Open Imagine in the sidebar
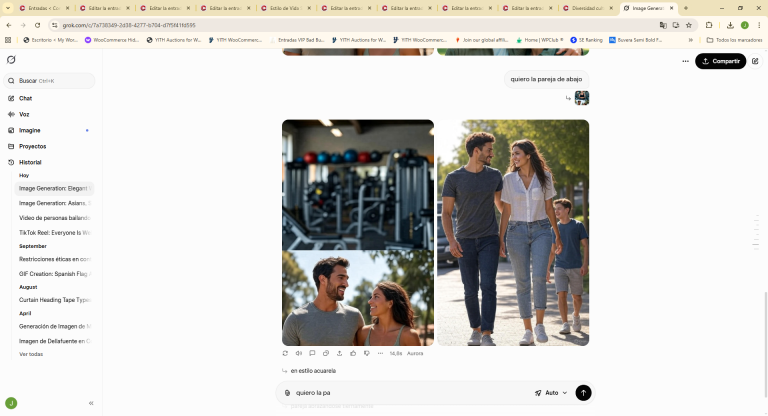768x416 pixels. pyautogui.click(x=30, y=130)
